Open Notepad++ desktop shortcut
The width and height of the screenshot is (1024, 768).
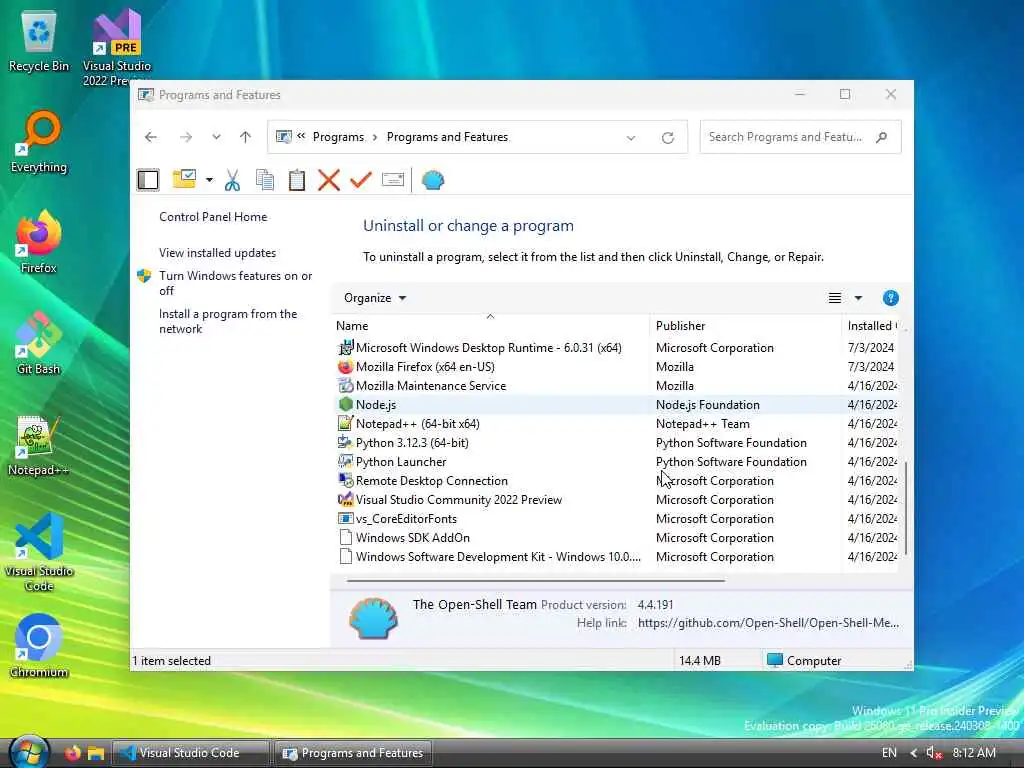(39, 446)
